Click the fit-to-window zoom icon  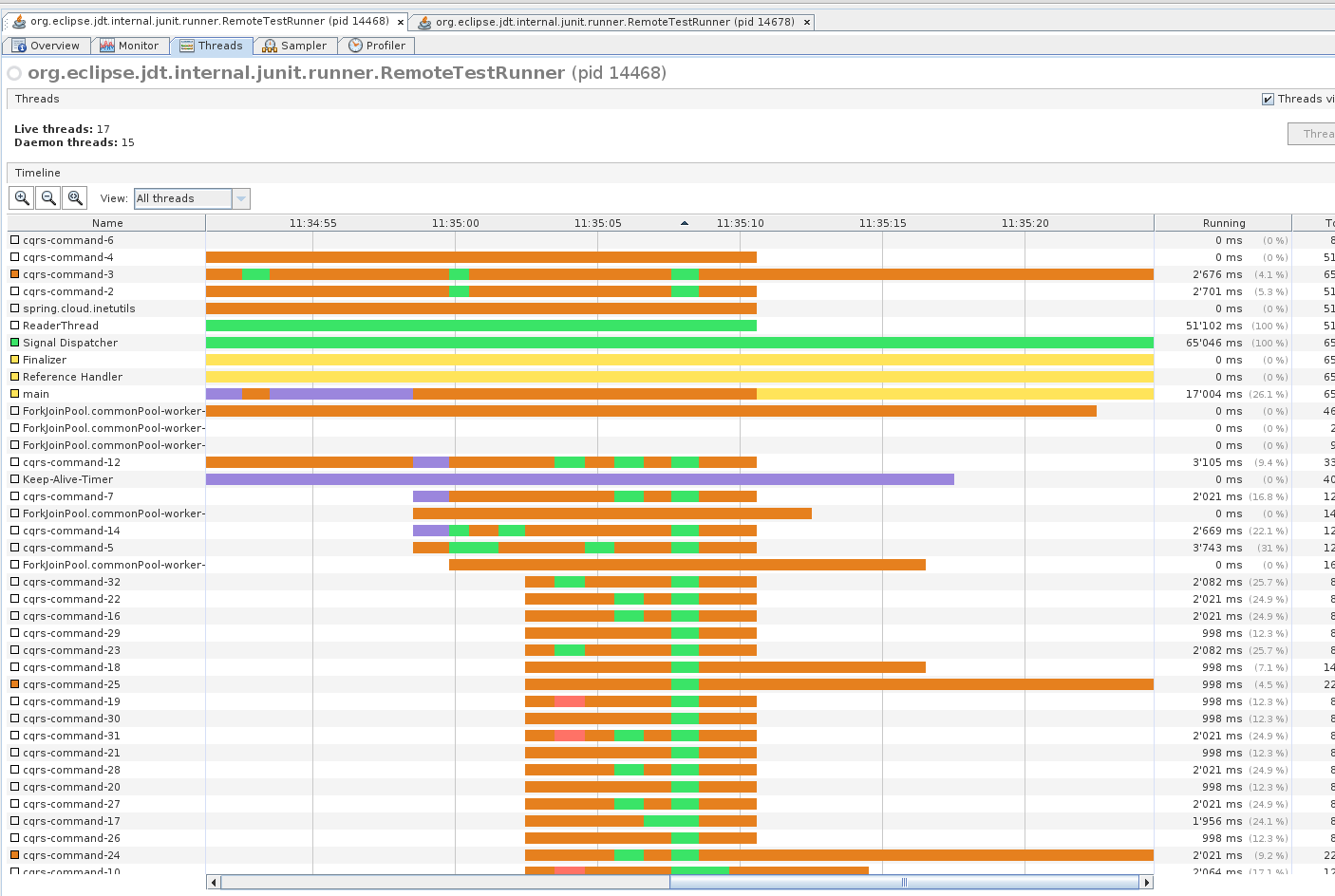(74, 197)
